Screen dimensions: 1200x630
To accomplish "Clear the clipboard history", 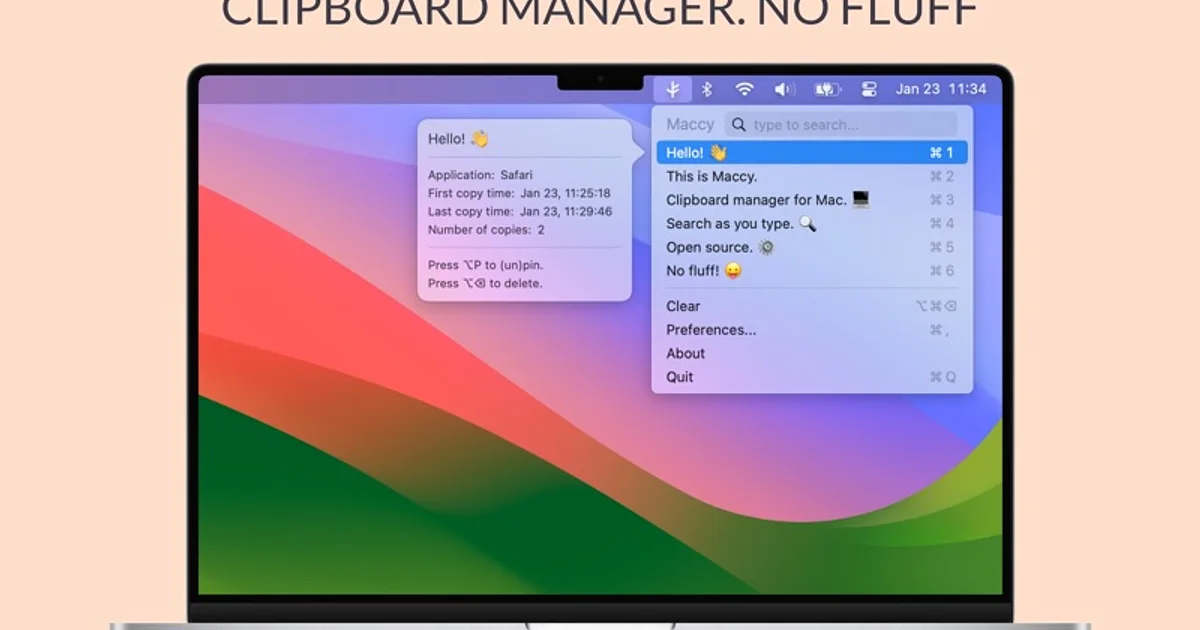I will tap(812, 306).
